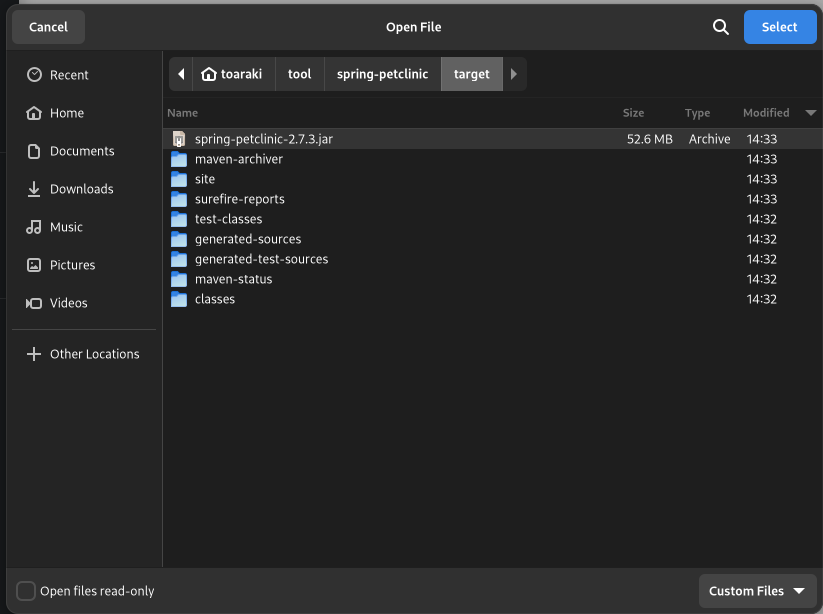The width and height of the screenshot is (823, 614).
Task: Enable Open files read-only checkbox
Action: point(26,591)
